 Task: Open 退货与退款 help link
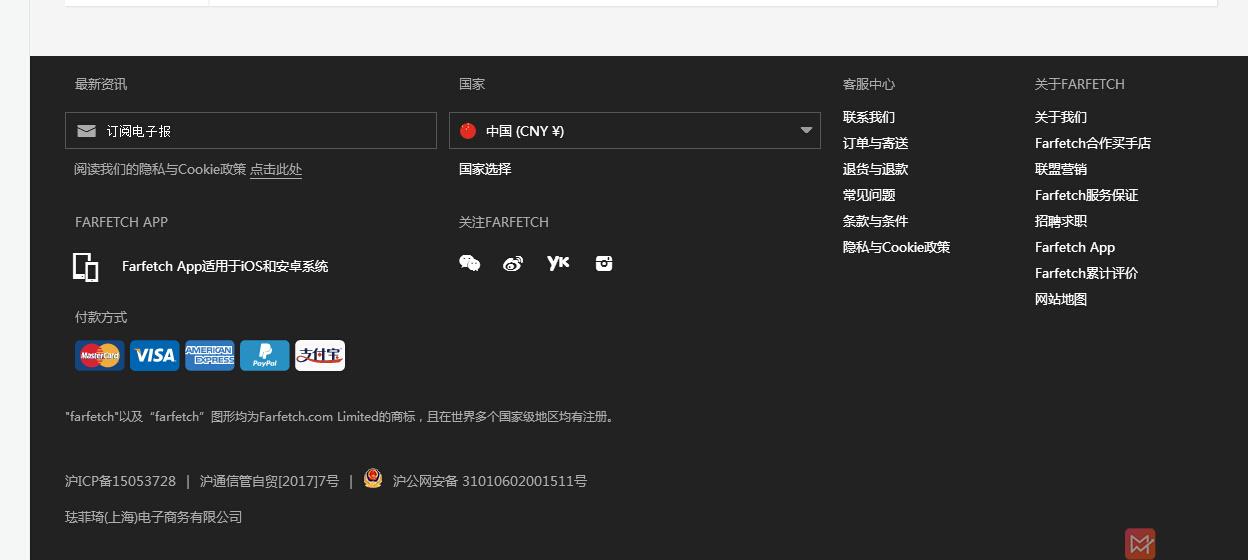click(x=876, y=169)
